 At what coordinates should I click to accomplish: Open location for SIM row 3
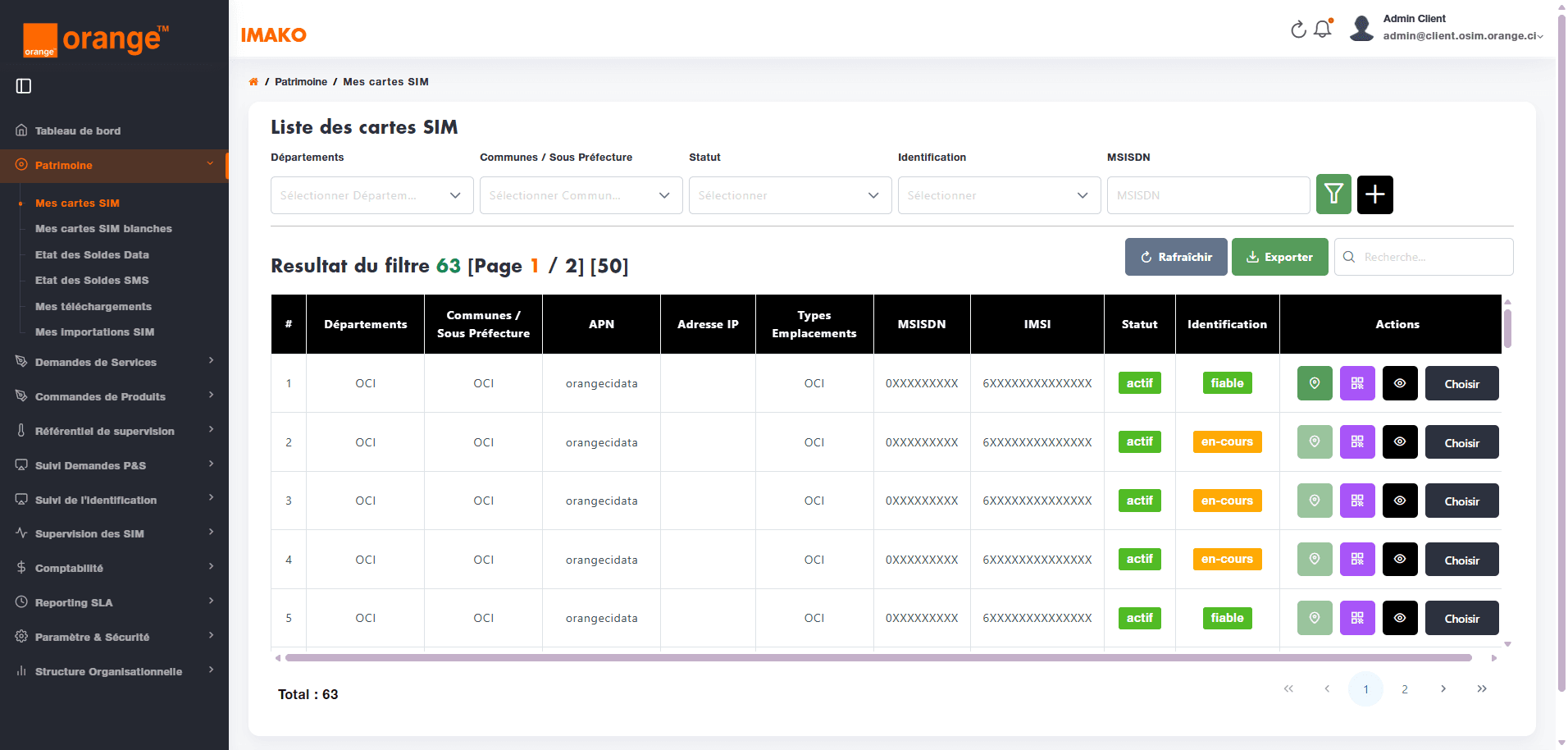point(1315,501)
